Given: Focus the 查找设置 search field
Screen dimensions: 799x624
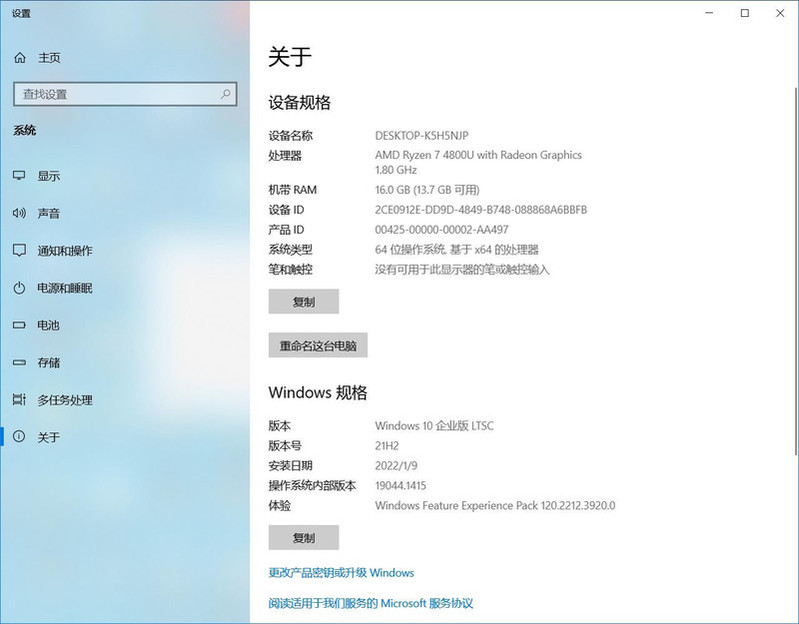Looking at the screenshot, I should (115, 94).
